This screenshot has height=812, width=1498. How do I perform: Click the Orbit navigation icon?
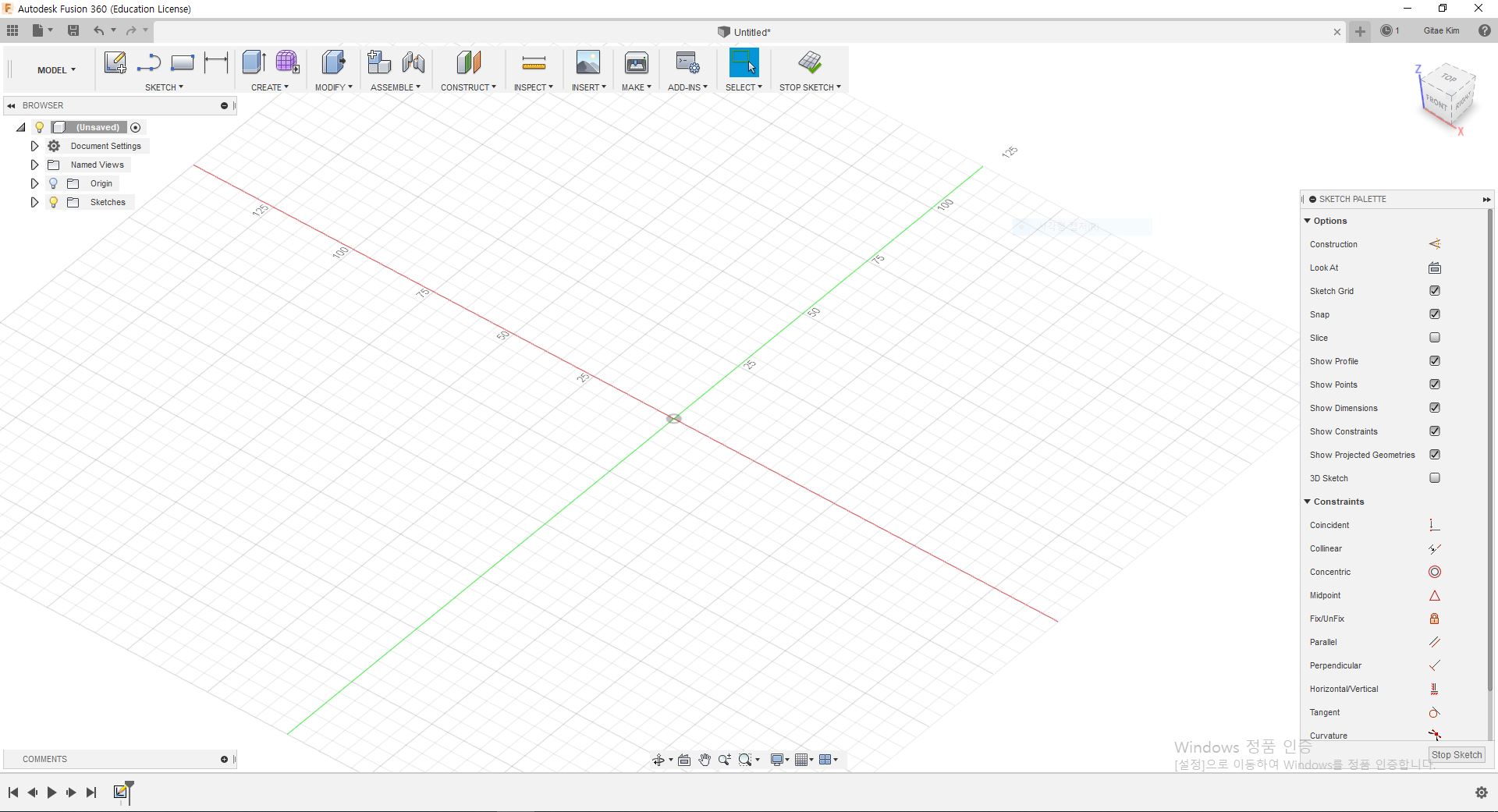point(658,760)
